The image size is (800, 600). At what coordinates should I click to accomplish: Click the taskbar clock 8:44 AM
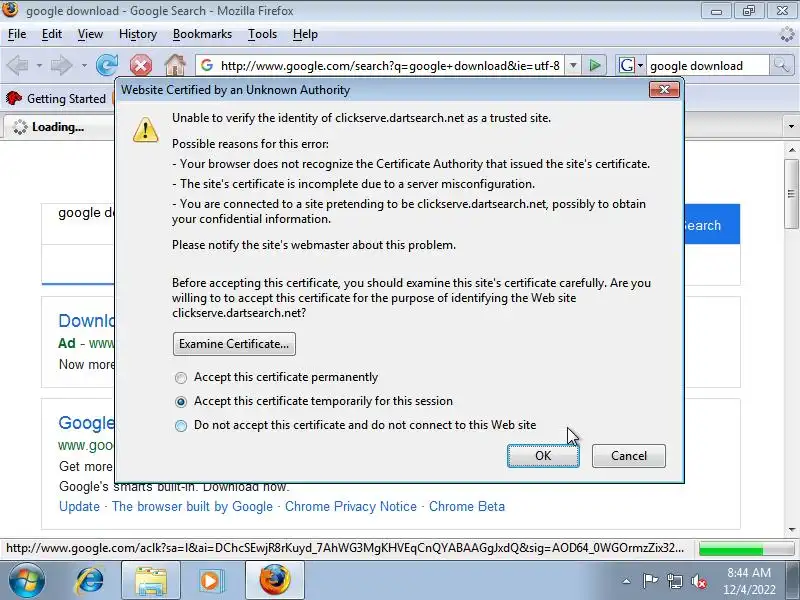click(x=748, y=573)
